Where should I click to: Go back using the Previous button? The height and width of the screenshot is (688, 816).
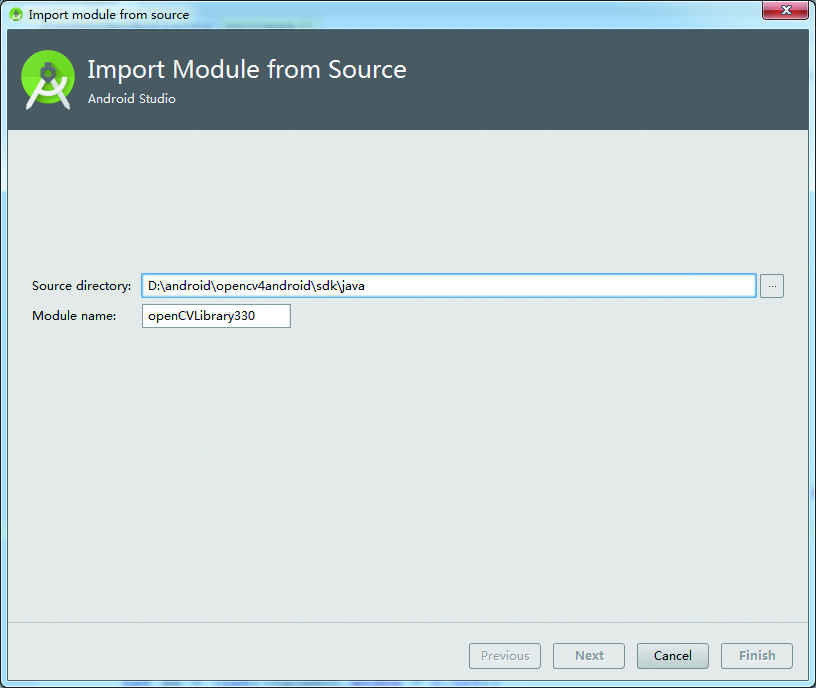[505, 656]
